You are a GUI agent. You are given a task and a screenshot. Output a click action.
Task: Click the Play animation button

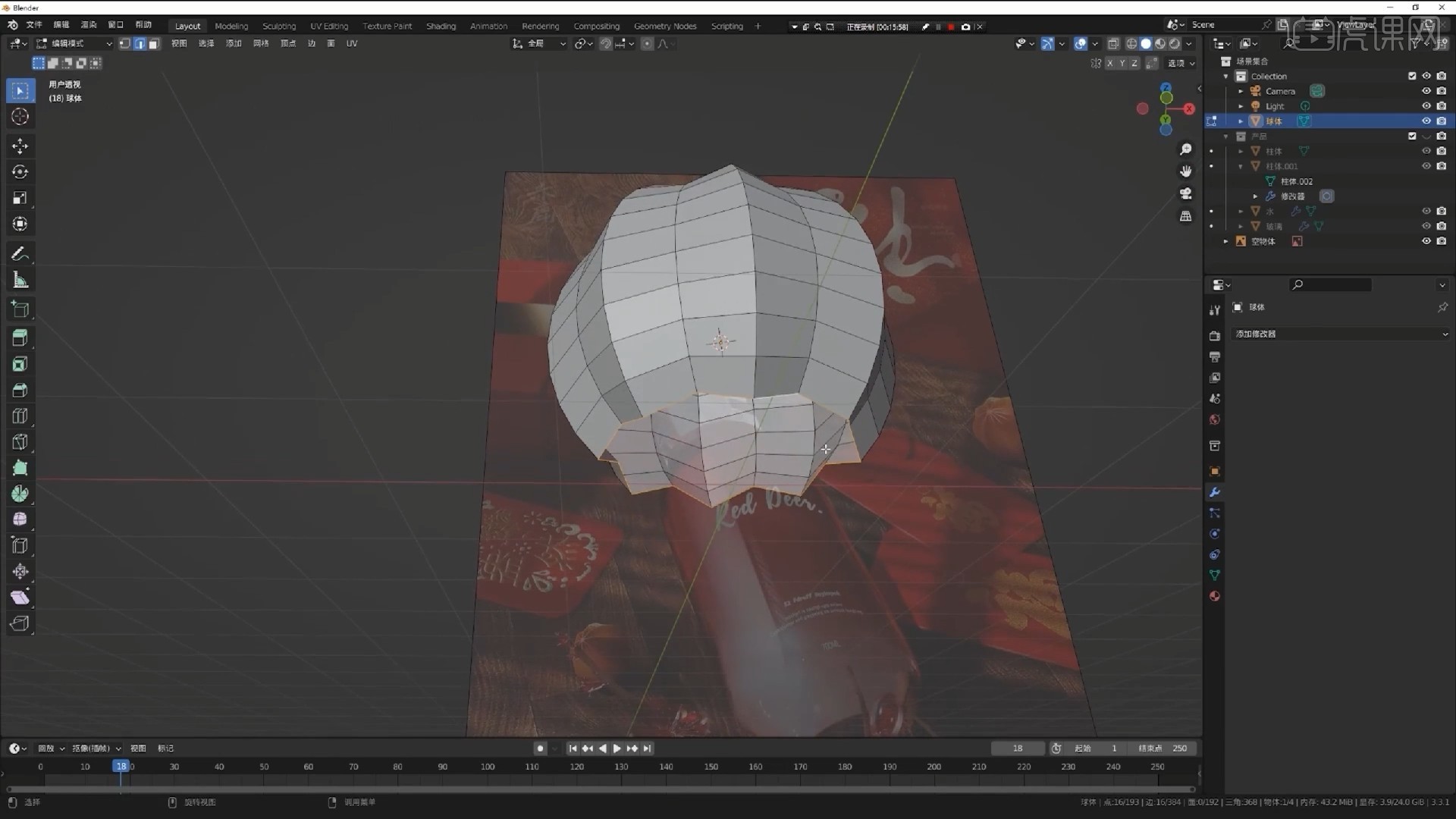[617, 748]
